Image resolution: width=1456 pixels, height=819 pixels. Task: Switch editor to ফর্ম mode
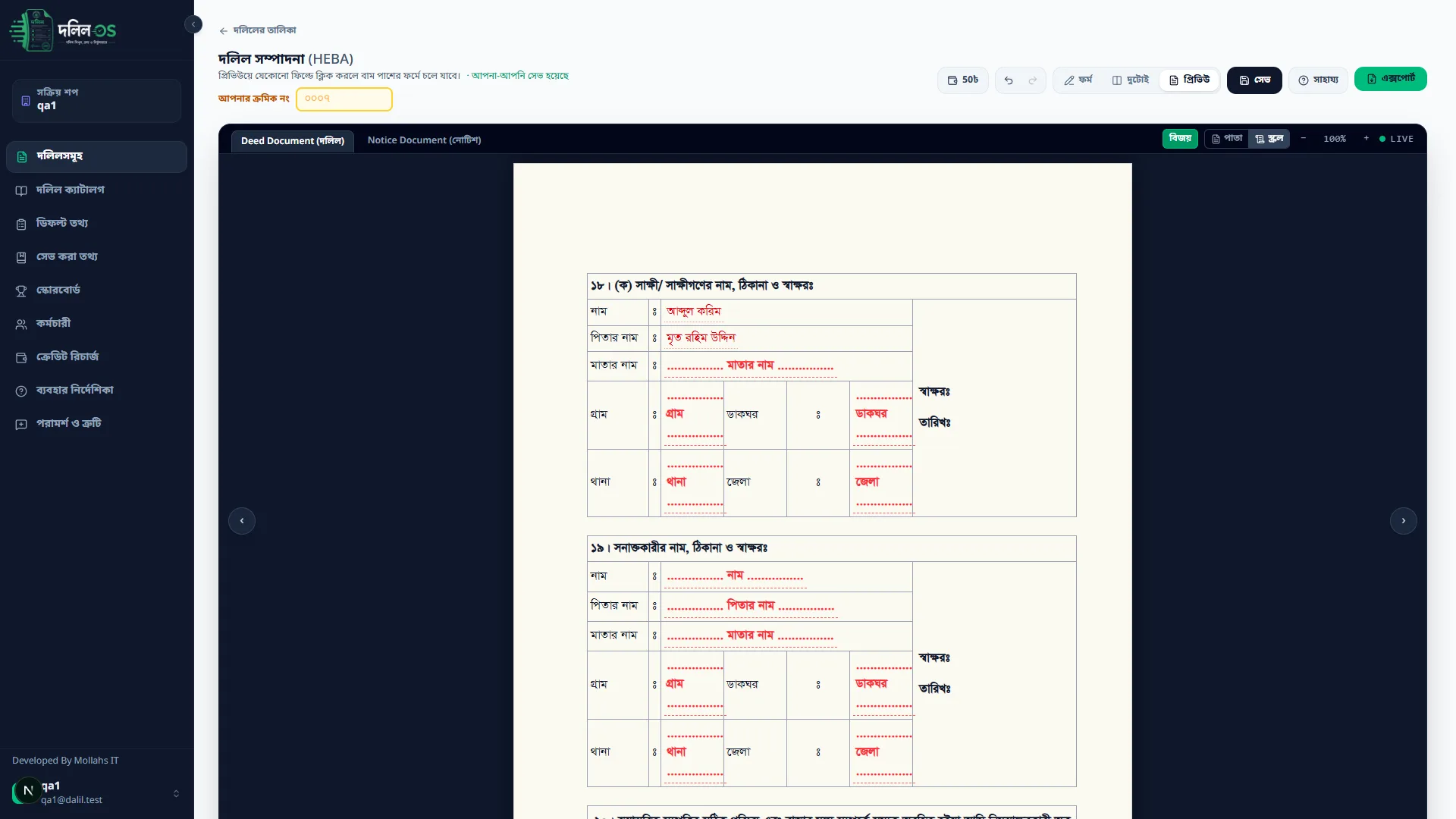click(1078, 80)
